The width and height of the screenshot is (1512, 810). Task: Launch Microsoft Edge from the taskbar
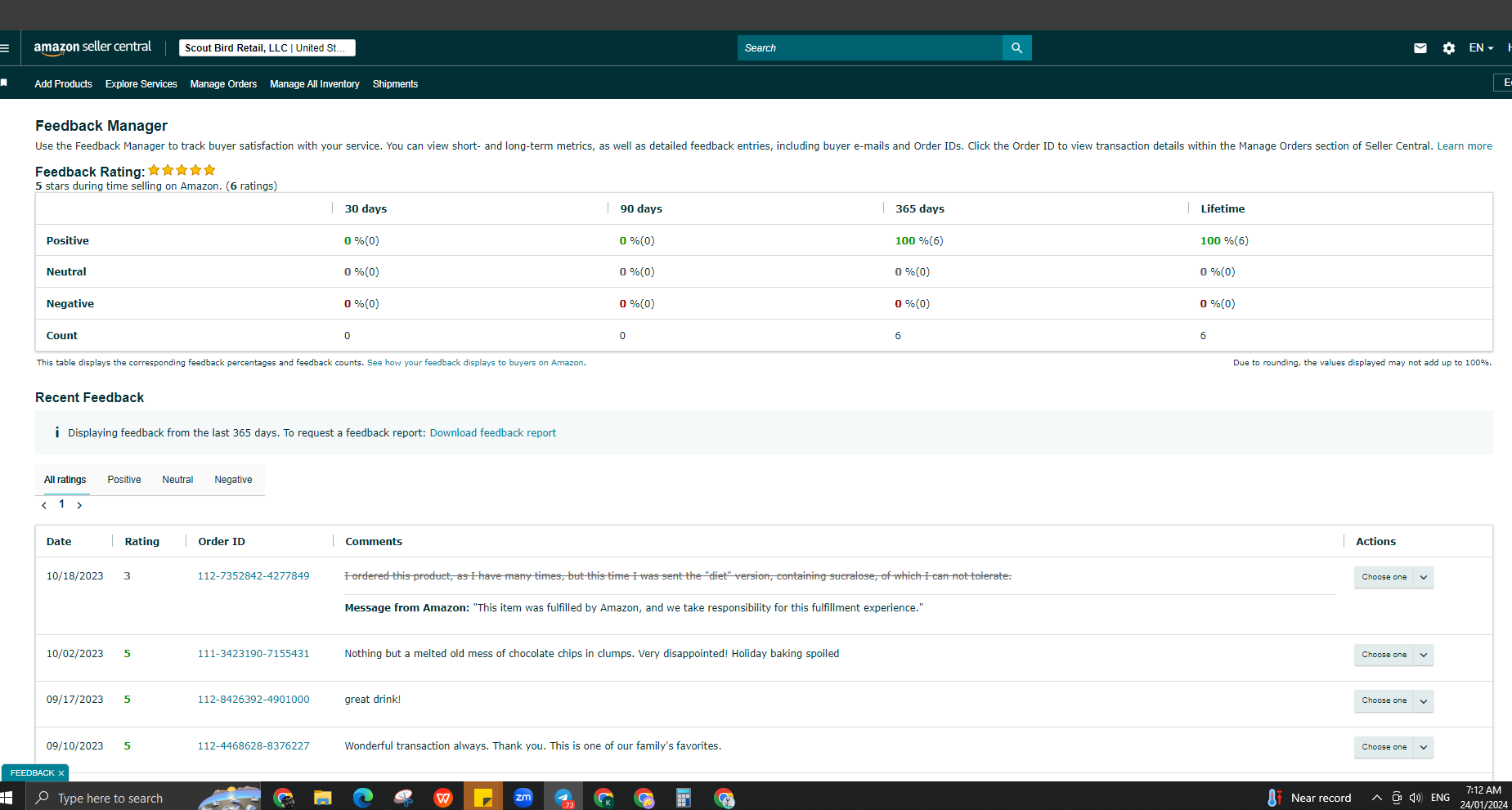point(362,798)
